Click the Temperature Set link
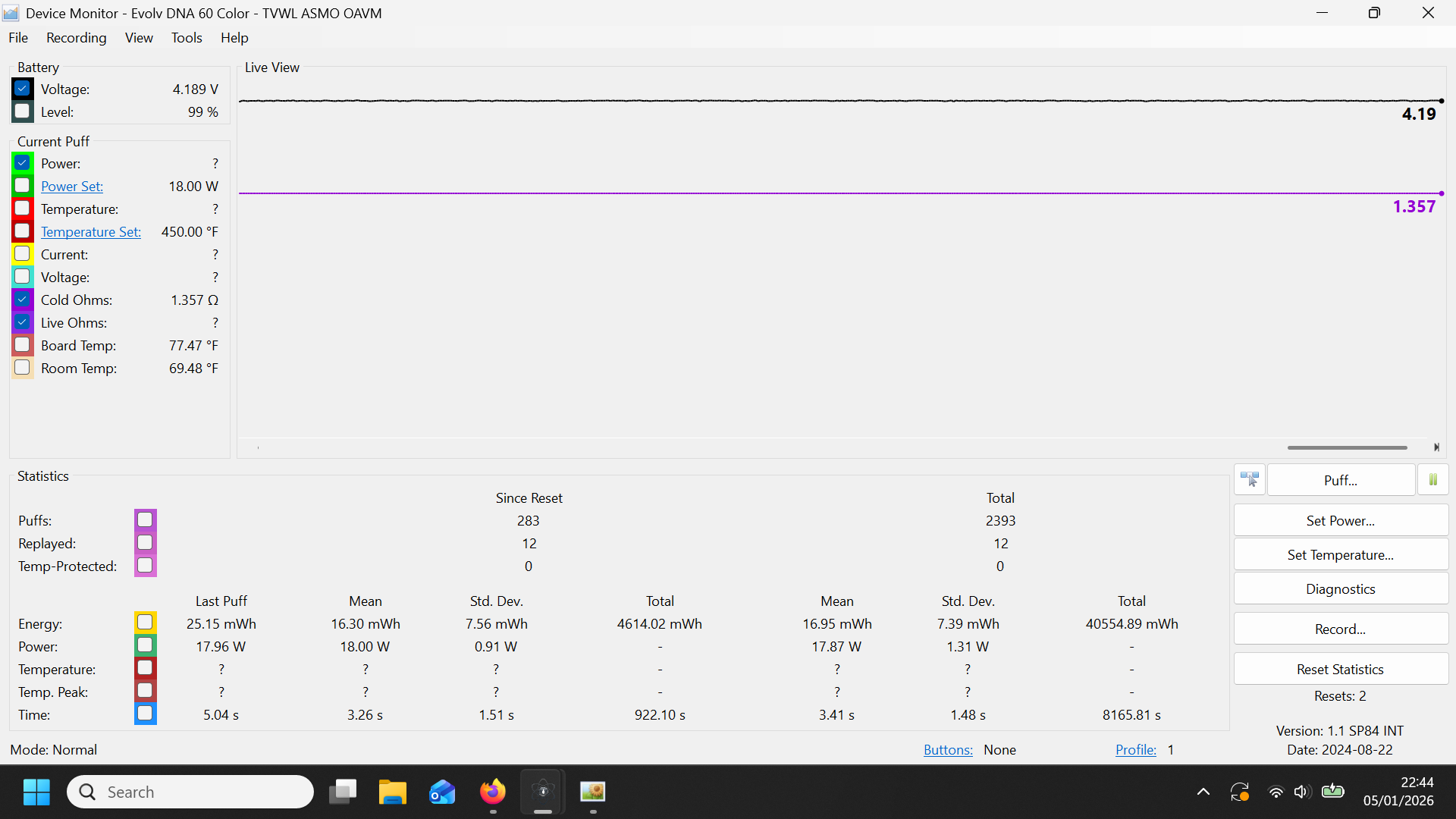 pos(90,232)
